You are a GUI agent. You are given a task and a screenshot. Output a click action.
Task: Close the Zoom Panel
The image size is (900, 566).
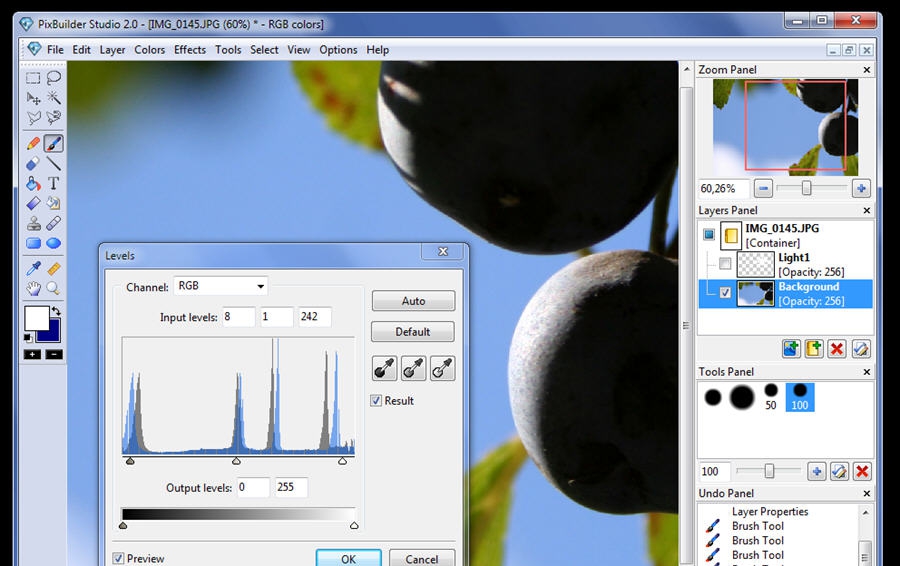[867, 69]
